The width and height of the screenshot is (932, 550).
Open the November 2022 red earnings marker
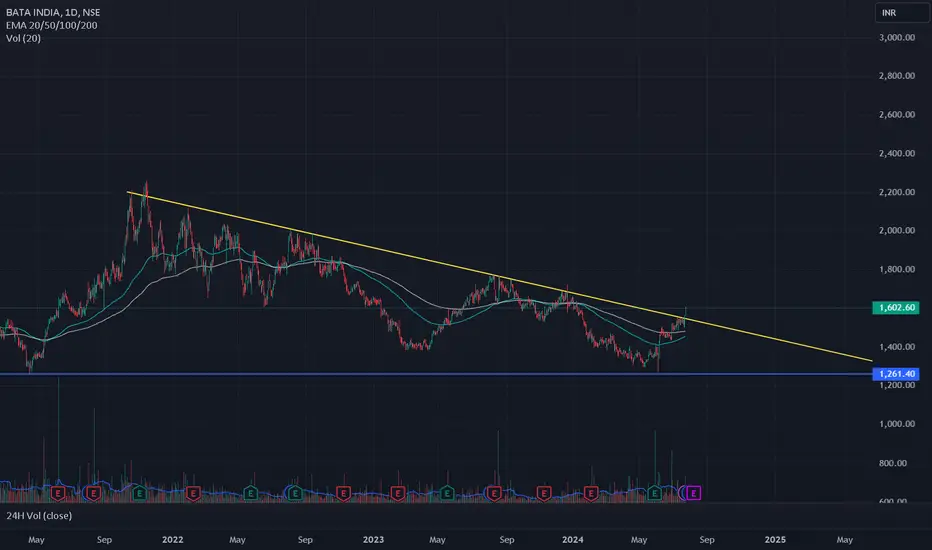click(343, 493)
